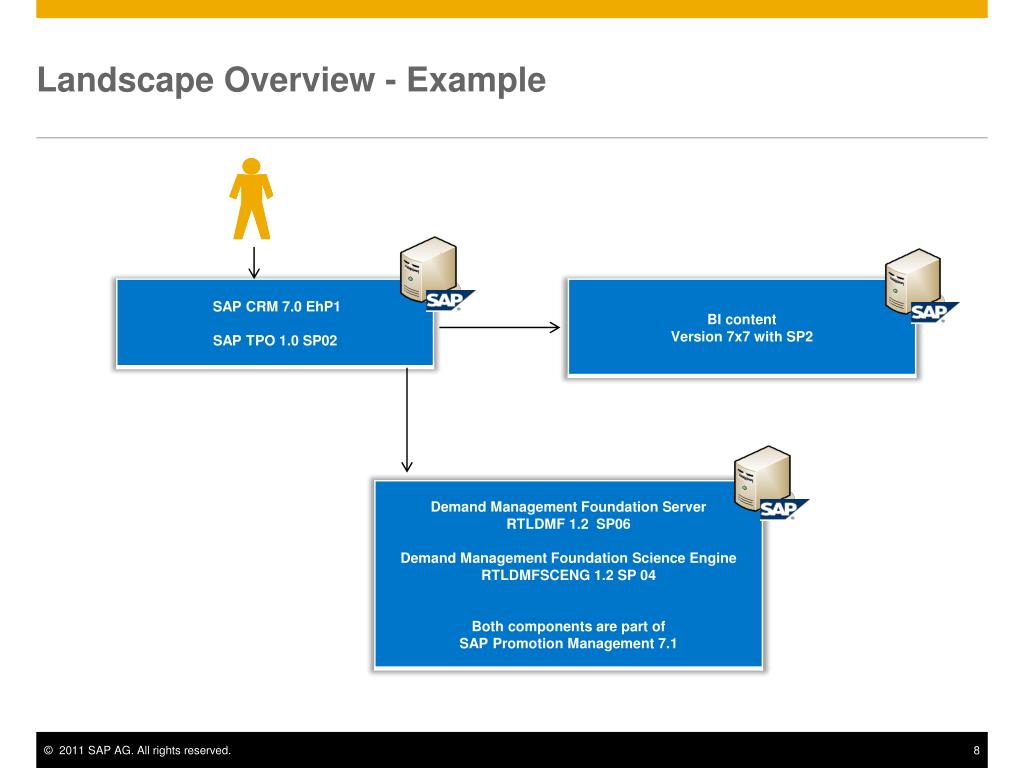Click 'Demand Management Foundation Server' text
Image resolution: width=1024 pixels, height=768 pixels.
pyautogui.click(x=568, y=507)
